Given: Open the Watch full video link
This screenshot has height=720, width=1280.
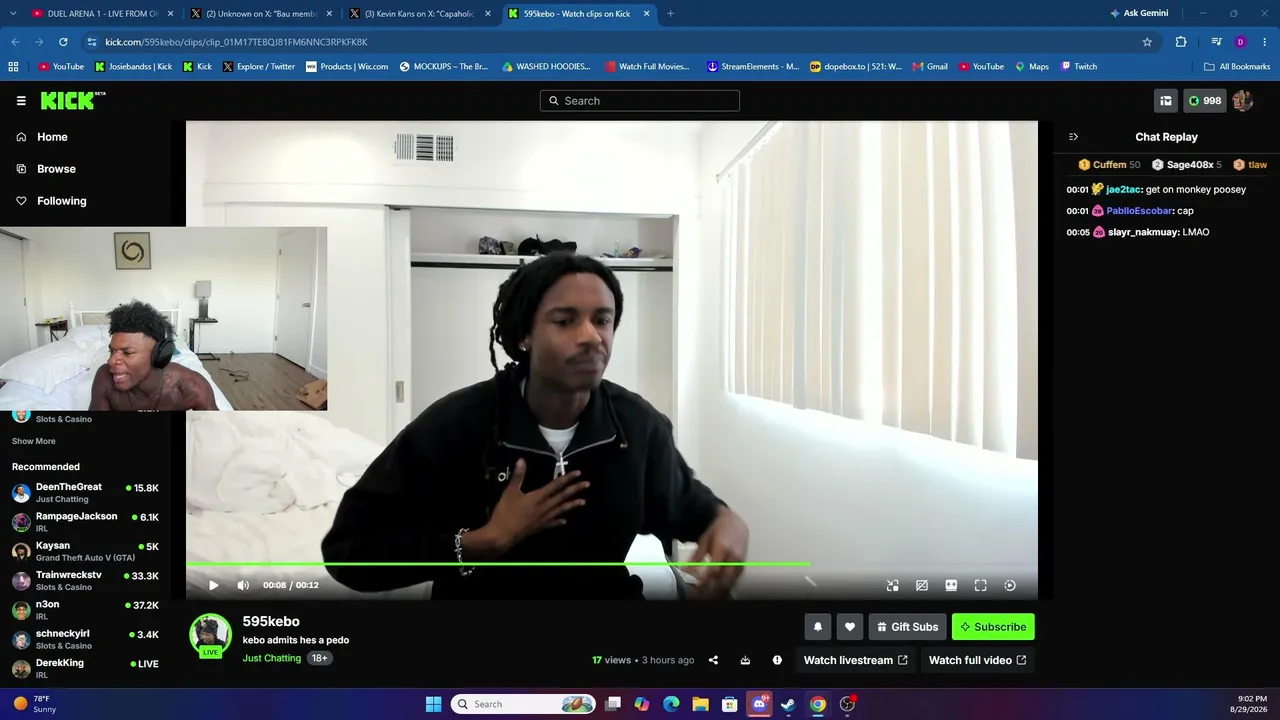Looking at the screenshot, I should pyautogui.click(x=977, y=660).
